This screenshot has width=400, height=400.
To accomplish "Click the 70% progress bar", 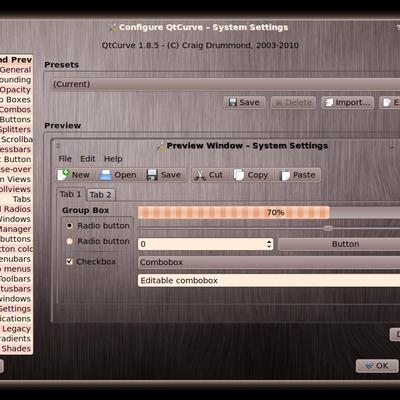I will coord(269,212).
